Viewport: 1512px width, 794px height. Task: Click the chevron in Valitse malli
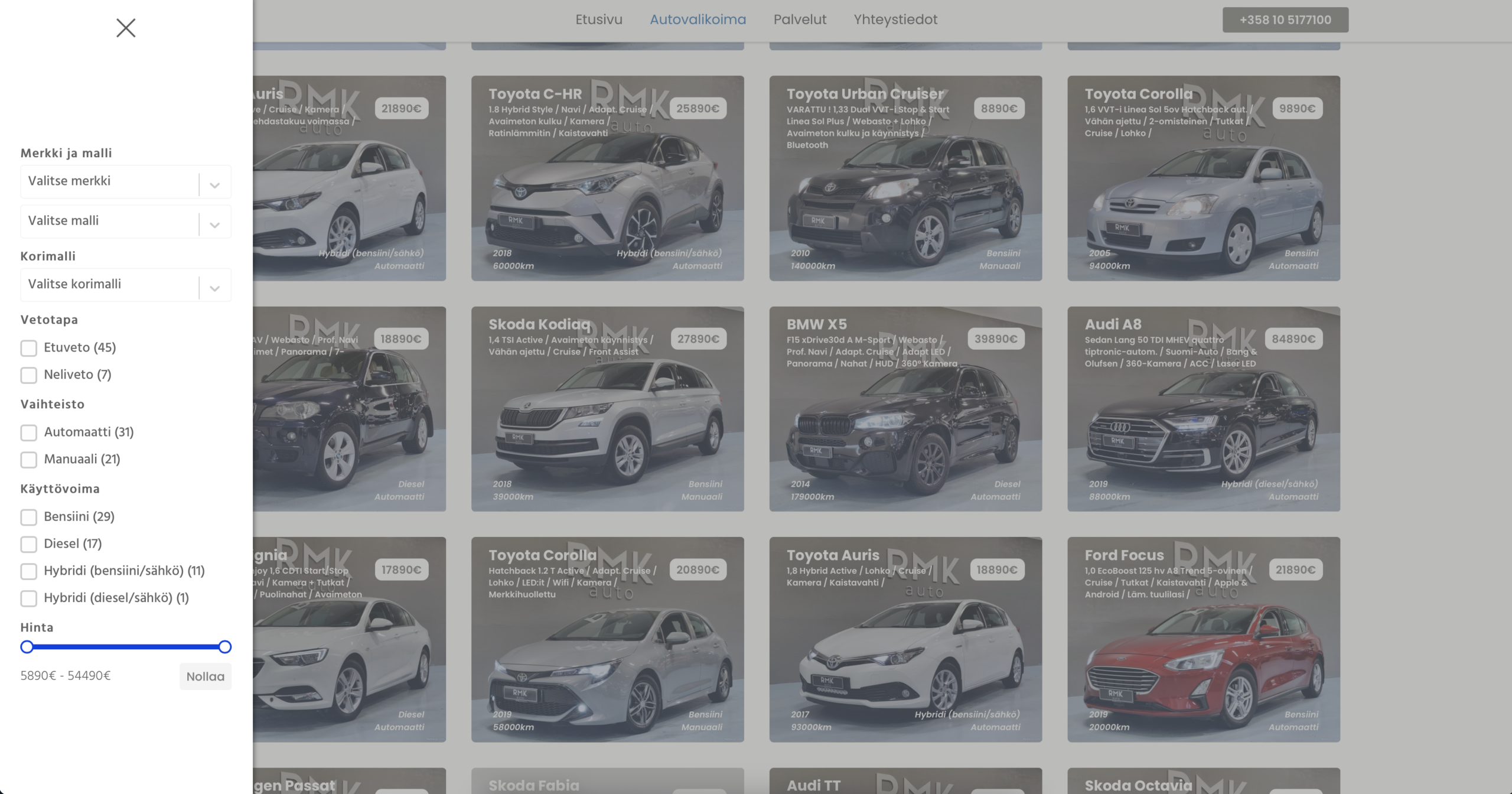point(215,225)
